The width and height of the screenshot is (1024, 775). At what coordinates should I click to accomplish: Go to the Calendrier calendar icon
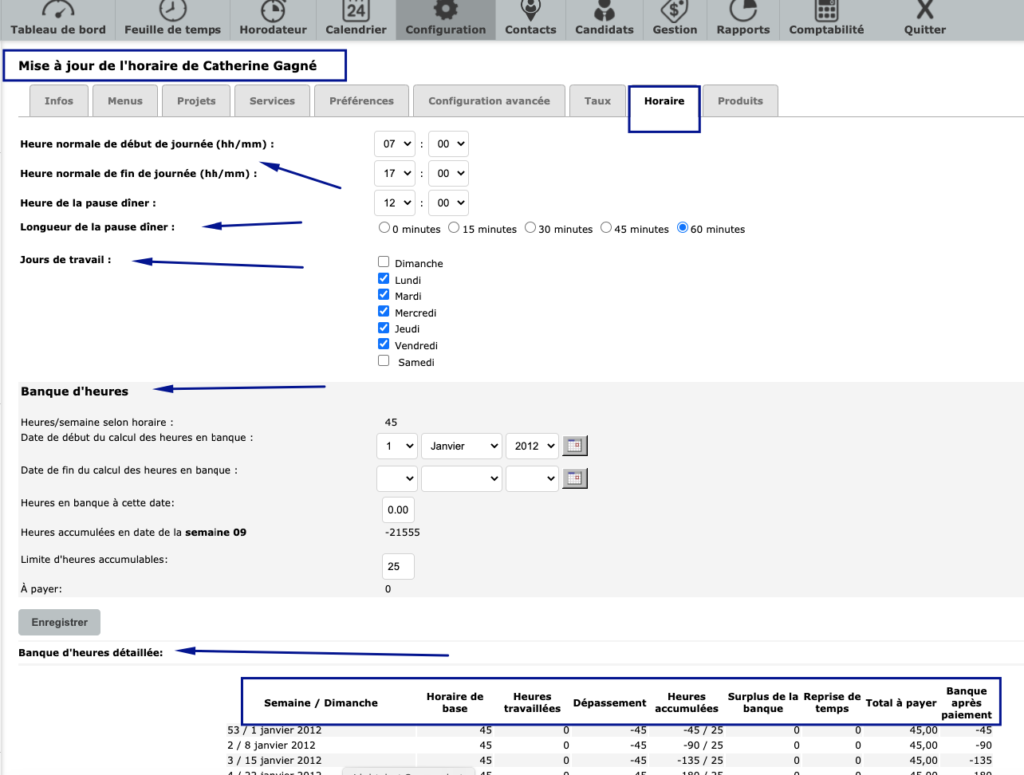(x=356, y=10)
